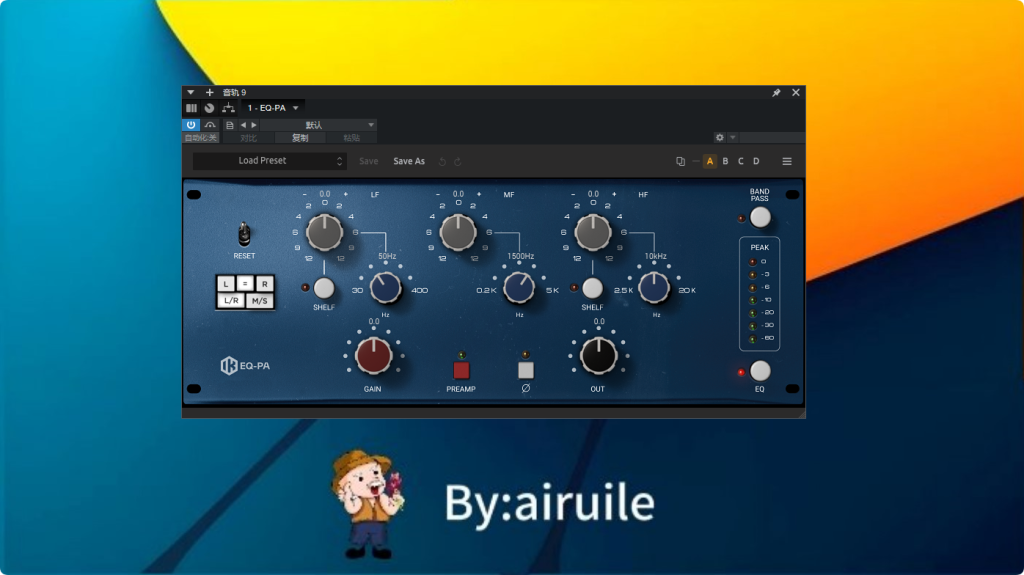Click the 对比 compare button
This screenshot has height=575, width=1024.
coord(248,138)
